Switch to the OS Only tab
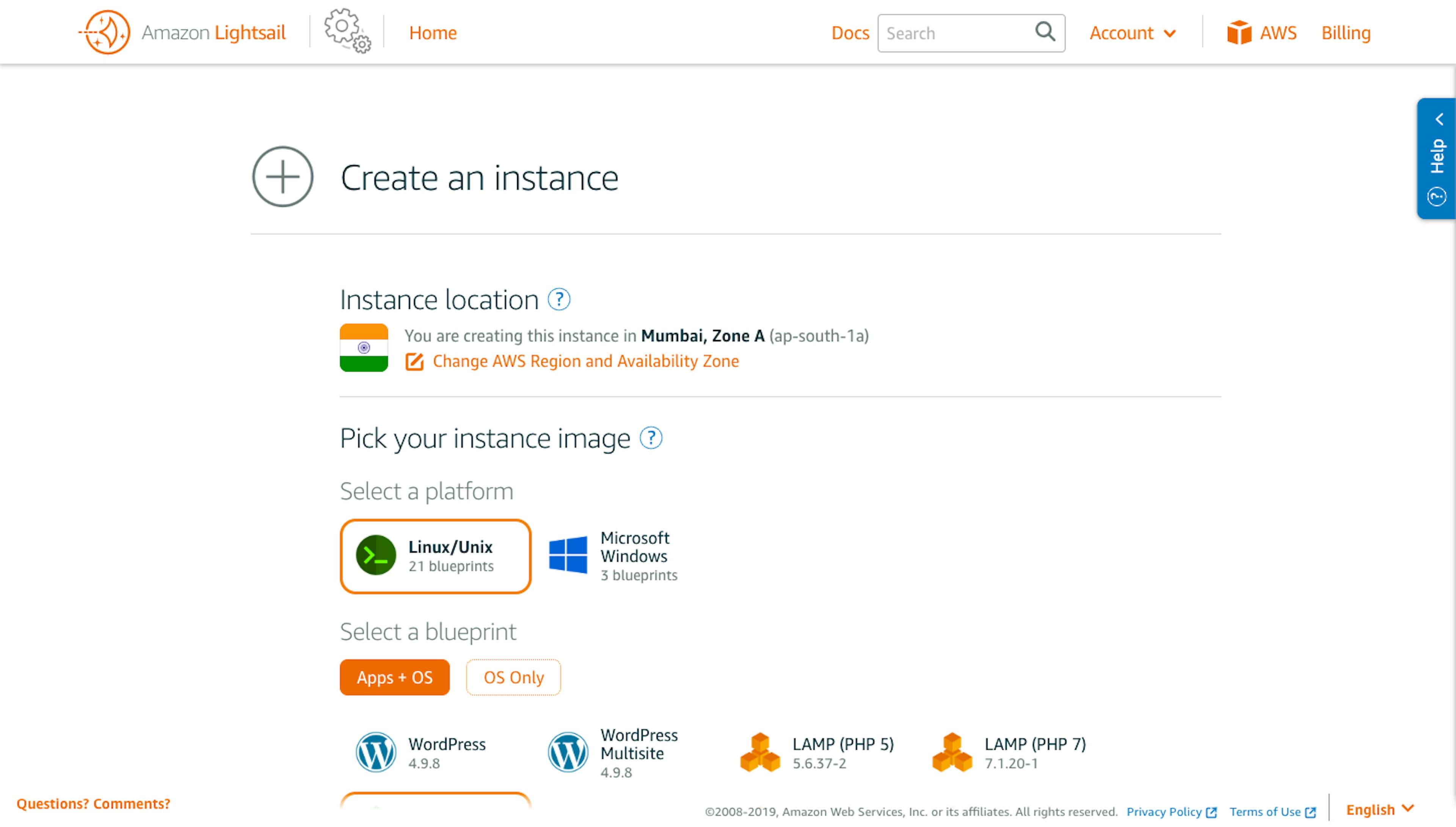Image resolution: width=1456 pixels, height=827 pixels. pyautogui.click(x=513, y=677)
